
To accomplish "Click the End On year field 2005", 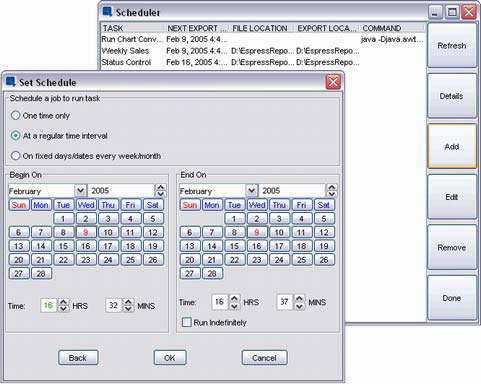I will point(292,191).
